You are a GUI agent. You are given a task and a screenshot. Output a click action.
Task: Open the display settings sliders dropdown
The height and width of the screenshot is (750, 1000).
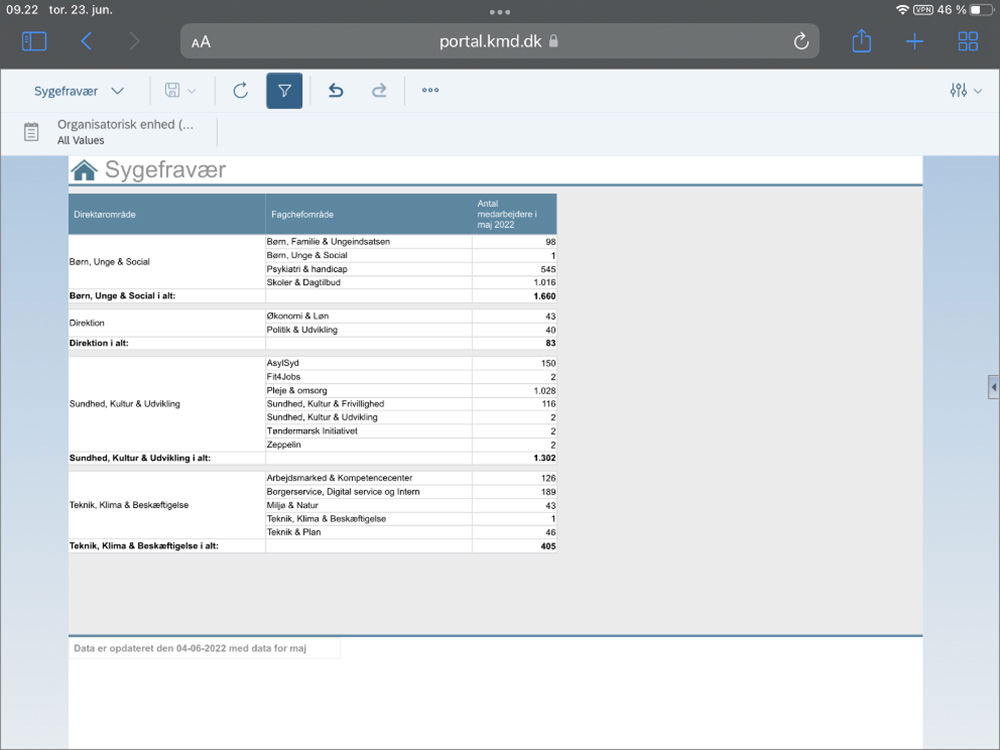(x=965, y=91)
